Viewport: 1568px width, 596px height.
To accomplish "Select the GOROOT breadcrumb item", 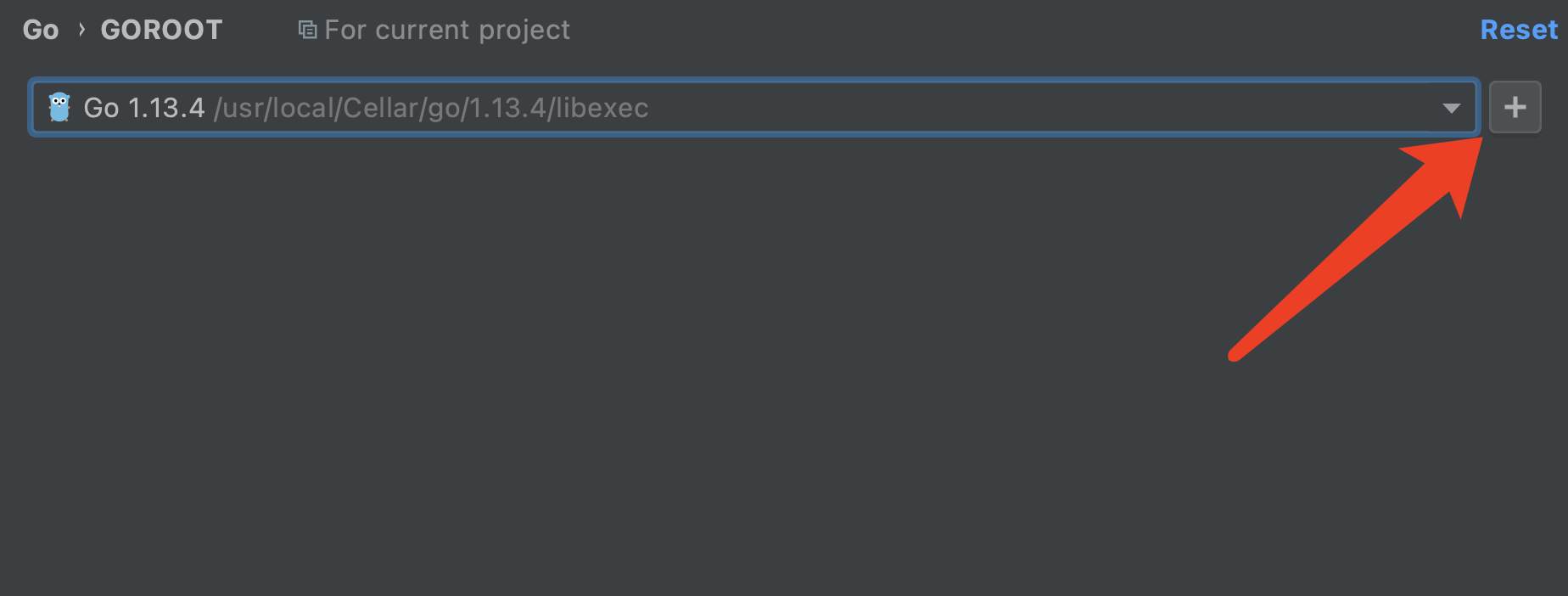I will tap(161, 30).
